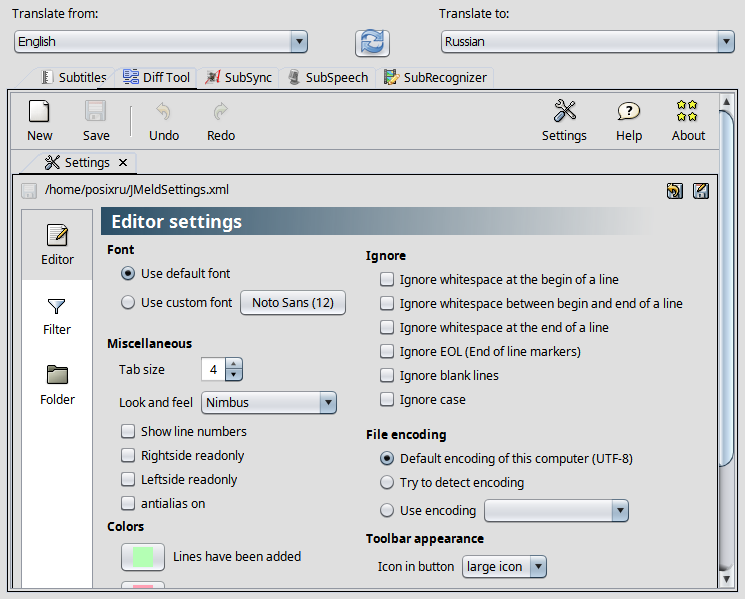The width and height of the screenshot is (745, 599).
Task: Check Ignore whitespace at the begin of a line
Action: pos(387,279)
